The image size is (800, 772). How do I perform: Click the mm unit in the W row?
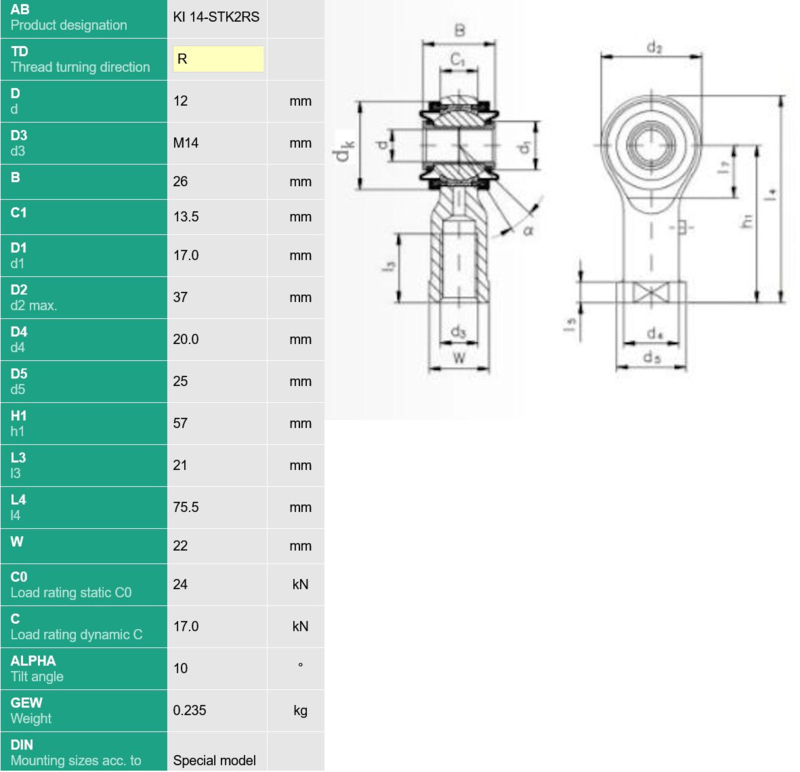coord(300,546)
